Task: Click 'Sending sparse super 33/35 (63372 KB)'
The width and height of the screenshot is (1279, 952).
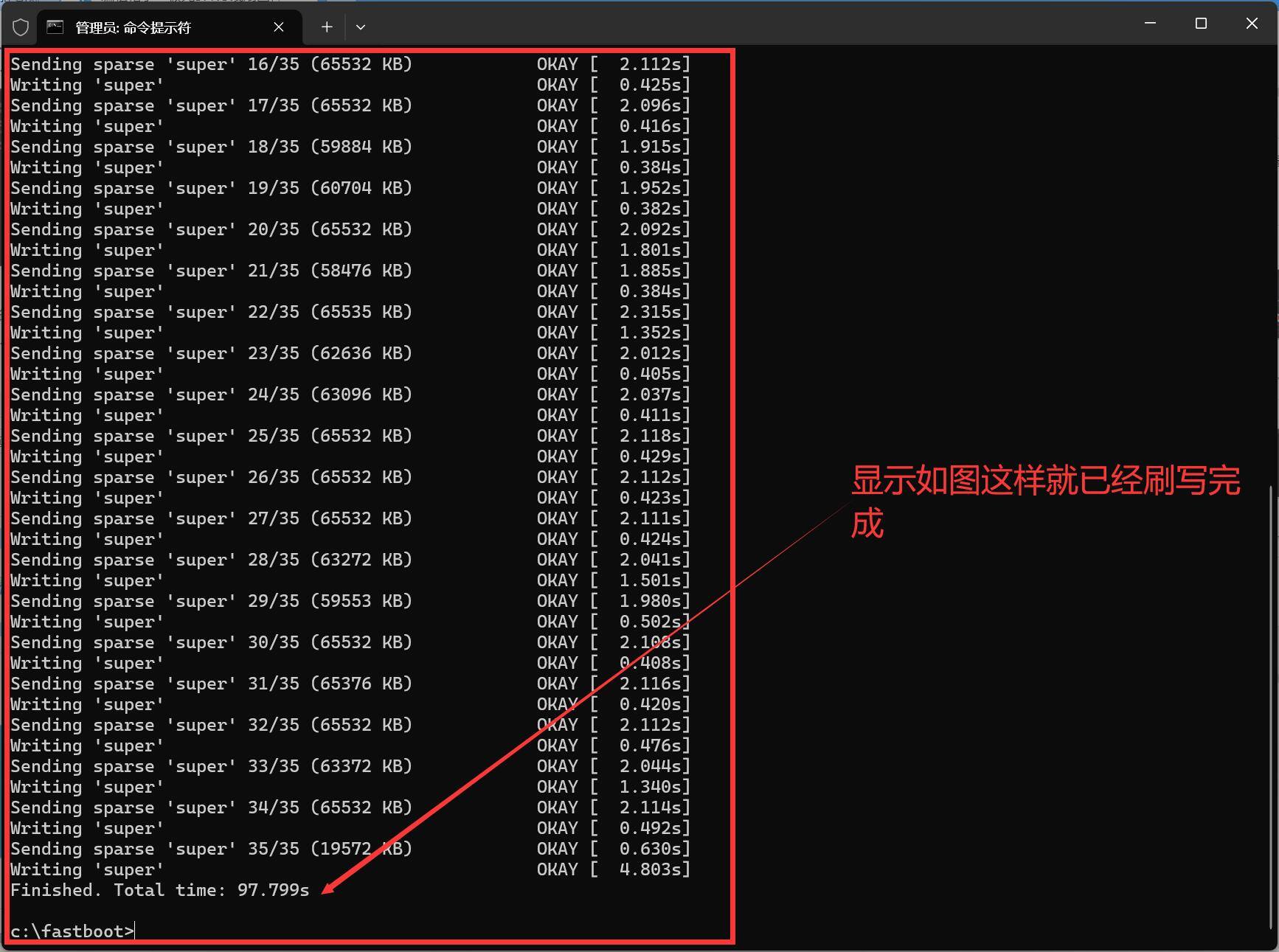Action: 211,766
